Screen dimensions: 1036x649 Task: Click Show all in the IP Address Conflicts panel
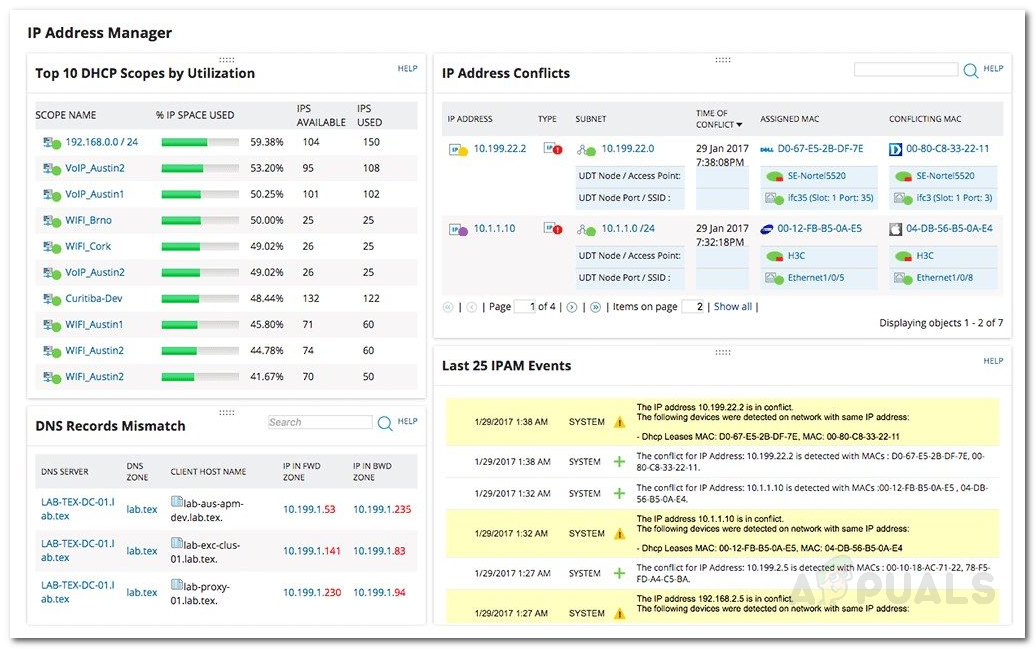coord(733,306)
